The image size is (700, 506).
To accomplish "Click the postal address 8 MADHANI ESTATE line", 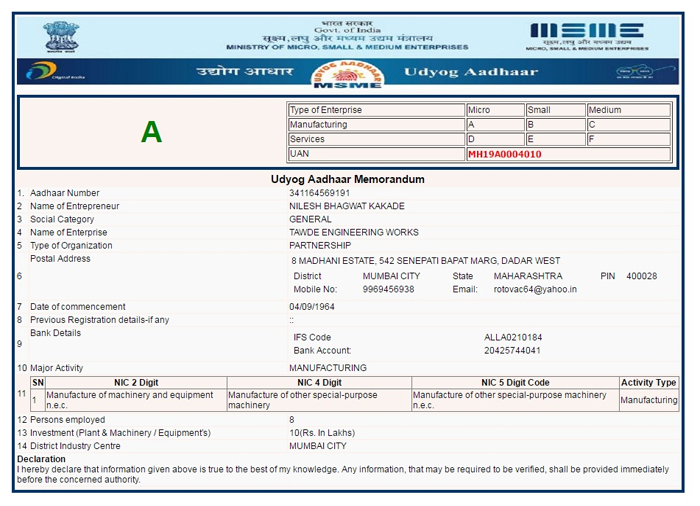I will tap(425, 261).
